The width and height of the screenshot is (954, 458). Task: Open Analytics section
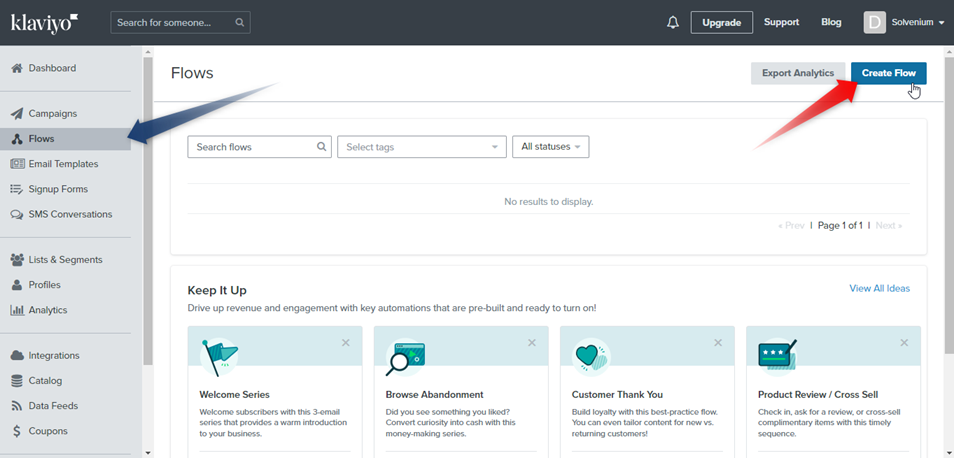[48, 310]
